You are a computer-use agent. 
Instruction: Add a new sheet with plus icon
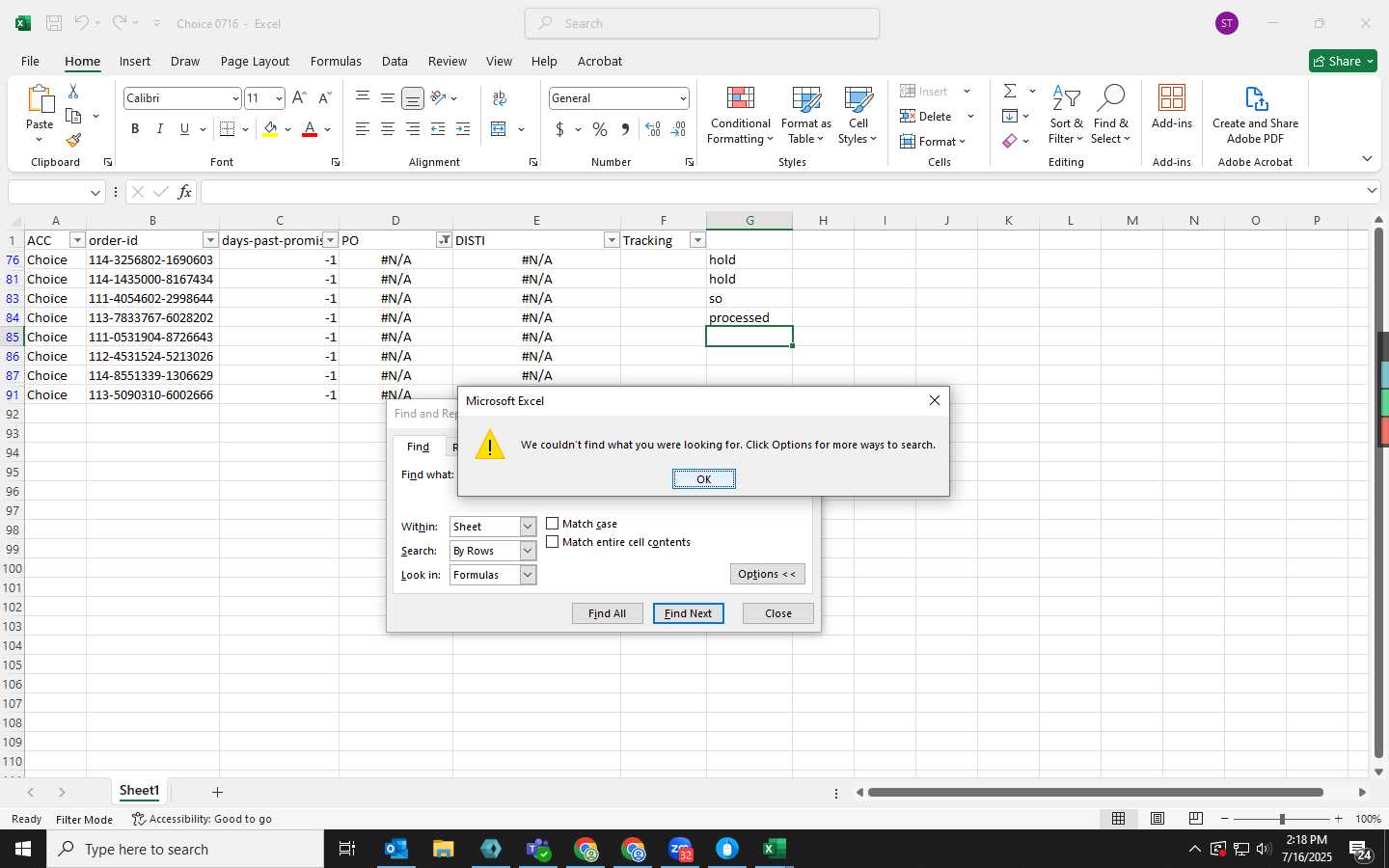(x=217, y=792)
